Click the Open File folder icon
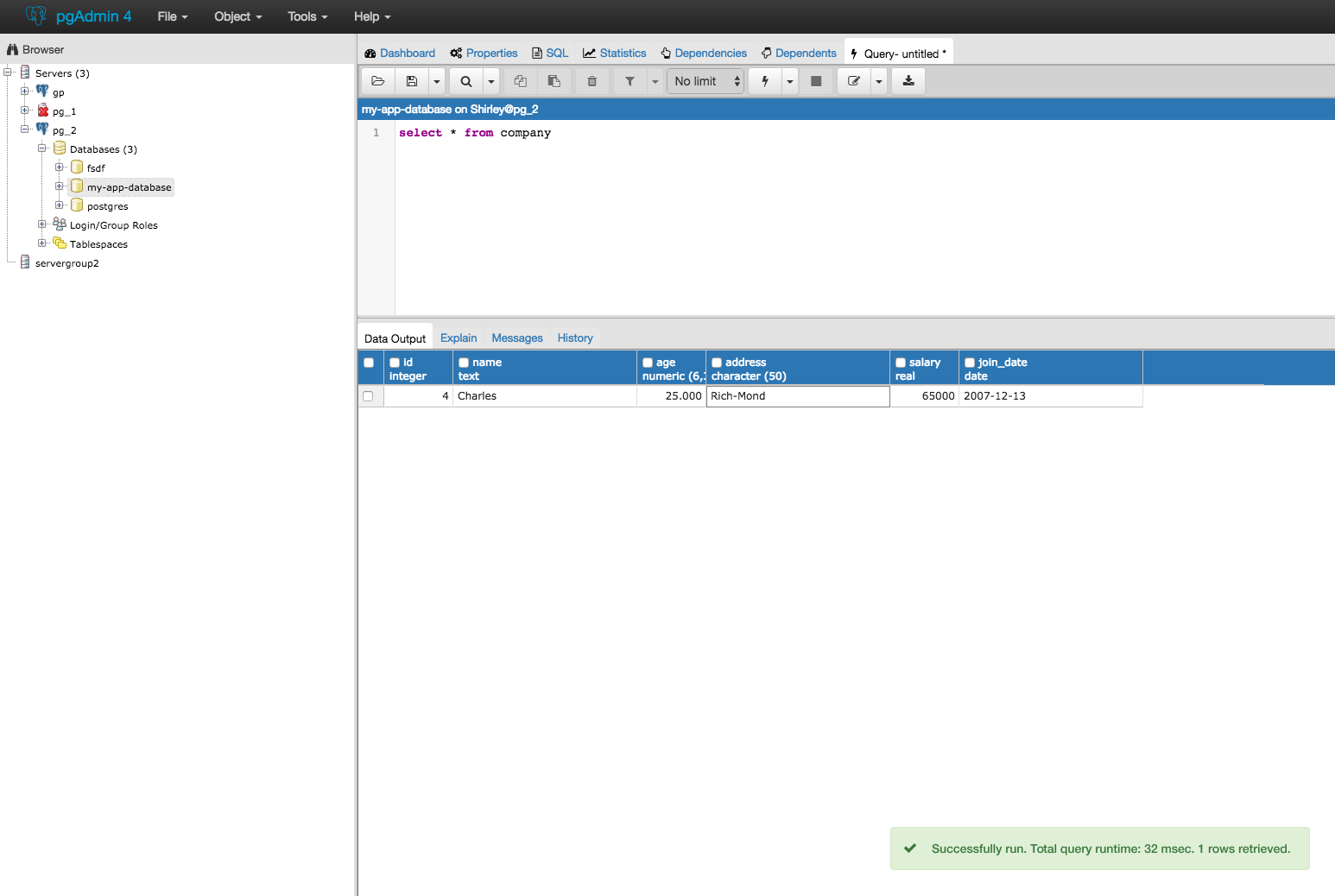The height and width of the screenshot is (896, 1335). click(x=377, y=81)
